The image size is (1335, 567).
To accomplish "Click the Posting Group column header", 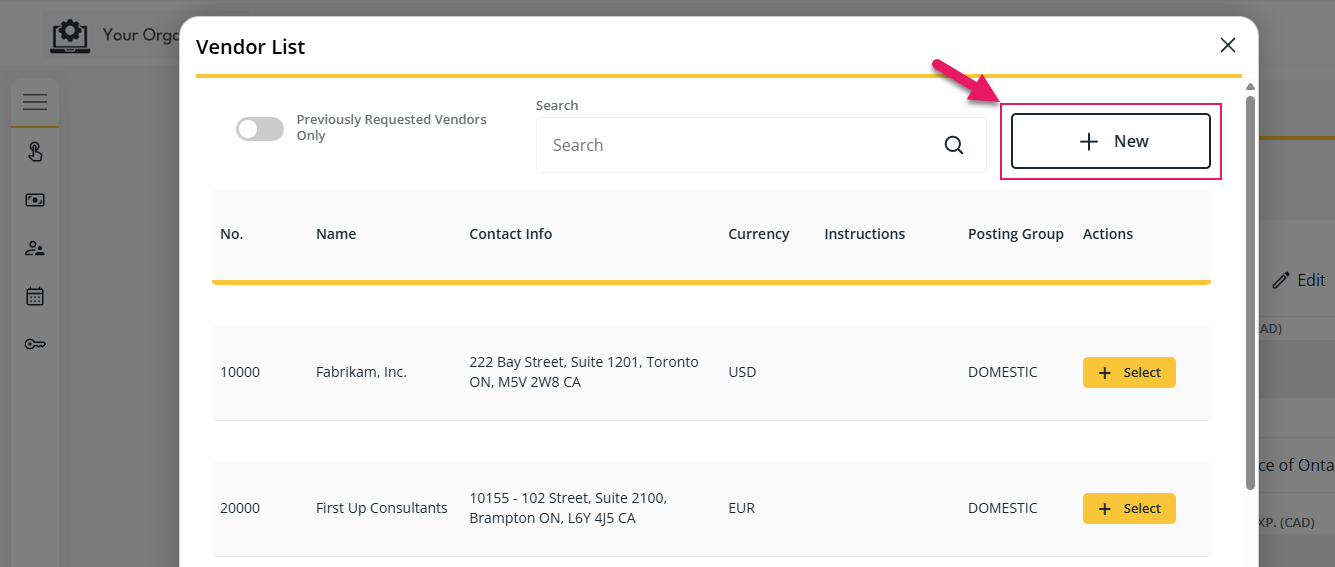I will coord(1016,234).
